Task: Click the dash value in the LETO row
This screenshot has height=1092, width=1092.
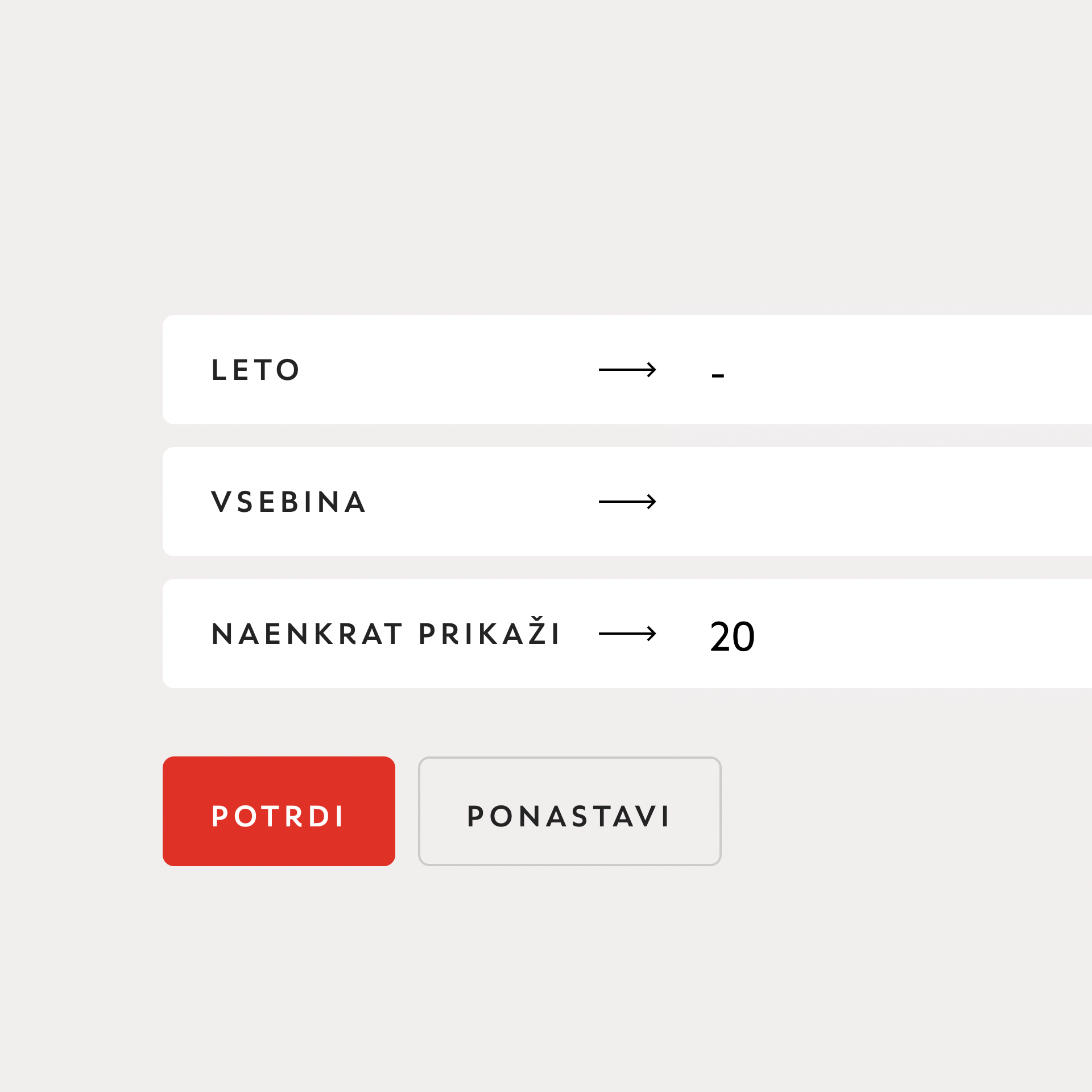Action: 718,375
